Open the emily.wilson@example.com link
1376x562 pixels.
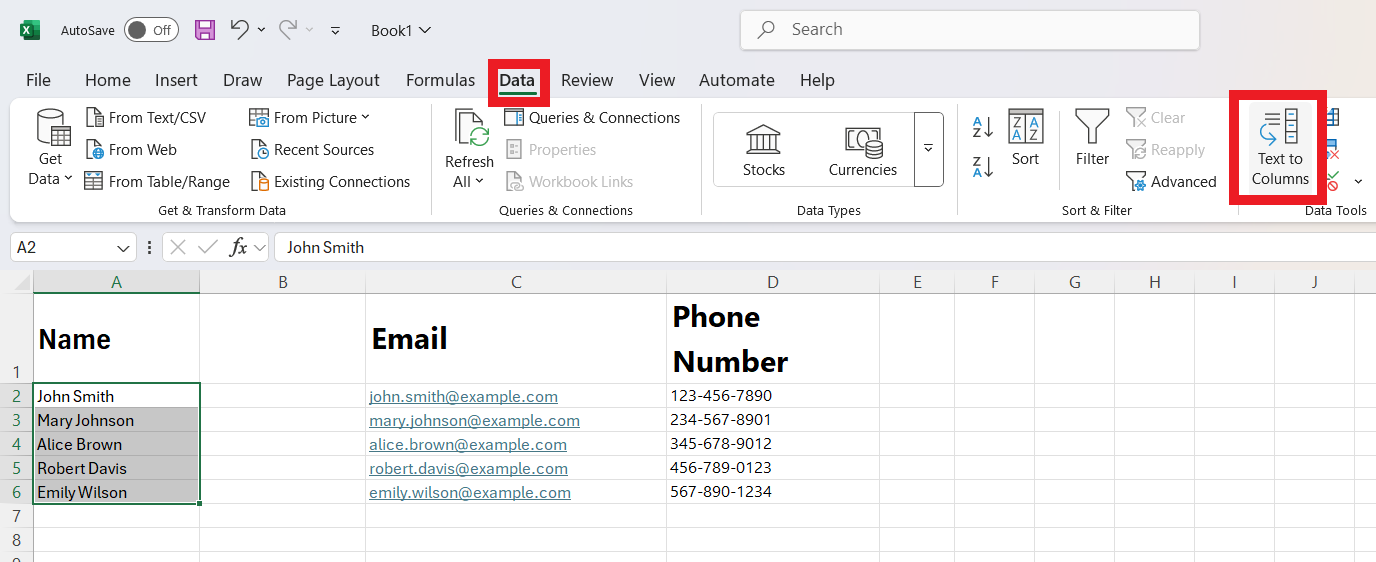point(470,493)
